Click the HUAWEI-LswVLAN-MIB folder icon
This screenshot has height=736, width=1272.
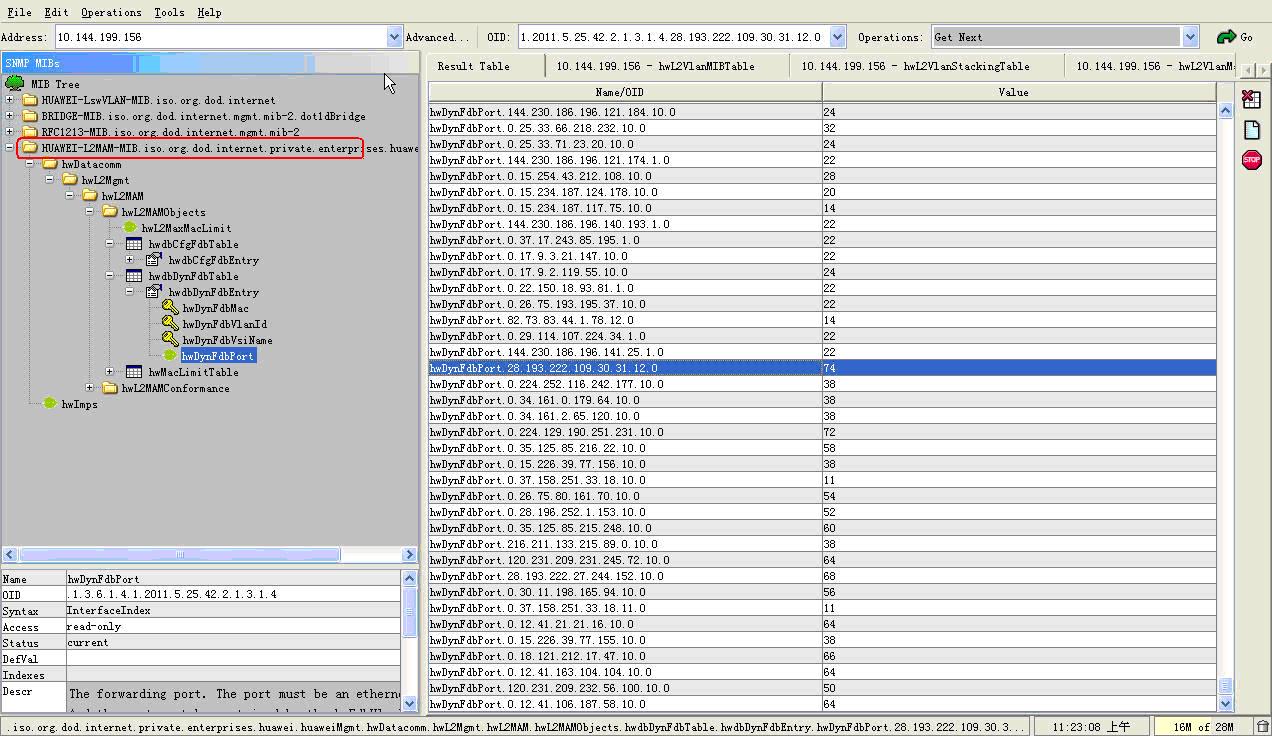click(x=30, y=100)
